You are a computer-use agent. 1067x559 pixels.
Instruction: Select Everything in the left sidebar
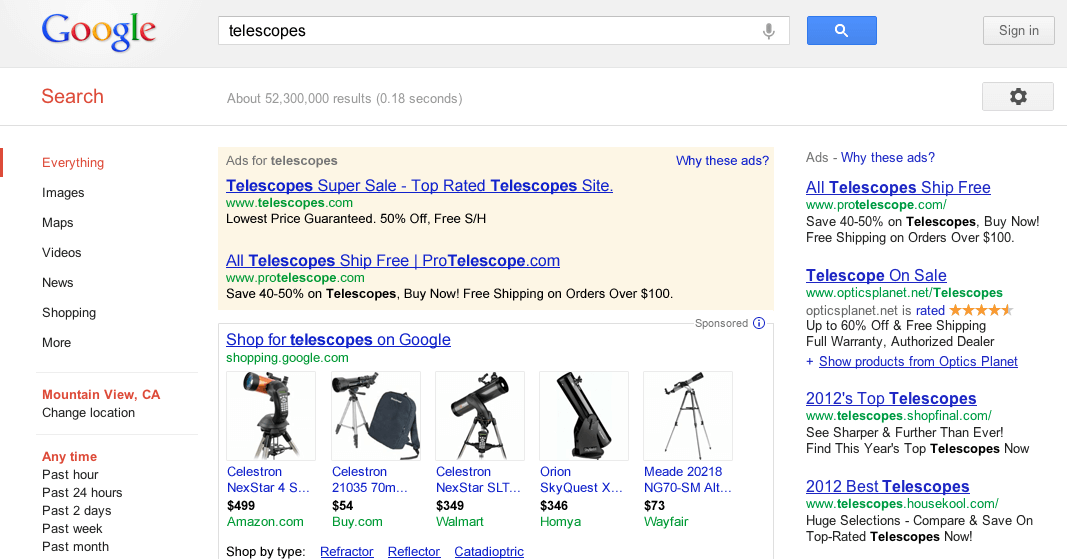click(x=73, y=163)
